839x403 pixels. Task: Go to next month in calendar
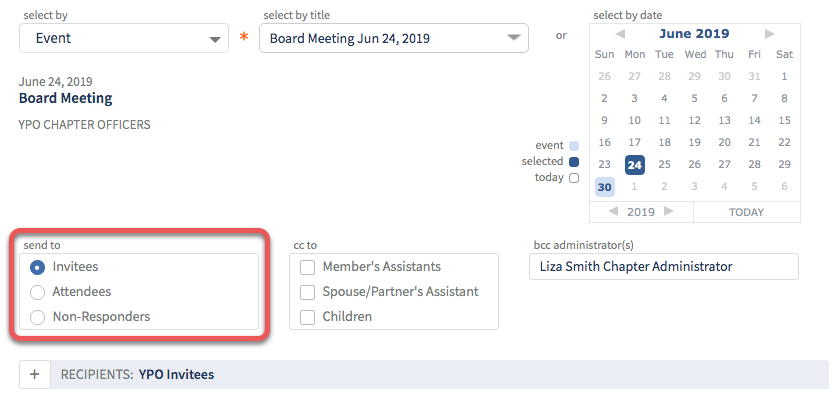[x=769, y=34]
